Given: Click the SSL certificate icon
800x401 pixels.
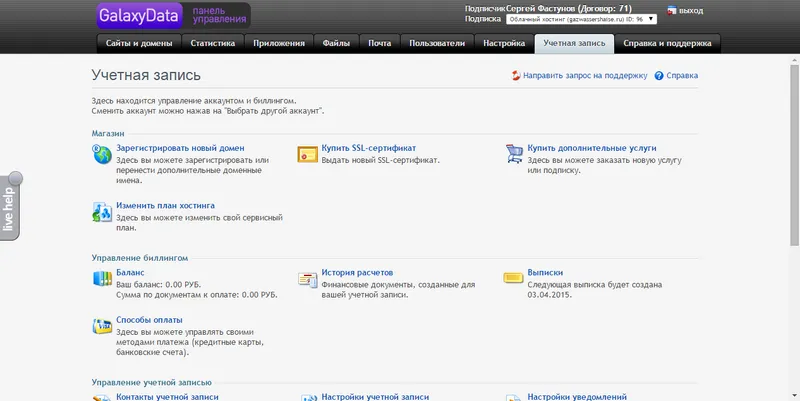Looking at the screenshot, I should pyautogui.click(x=308, y=154).
